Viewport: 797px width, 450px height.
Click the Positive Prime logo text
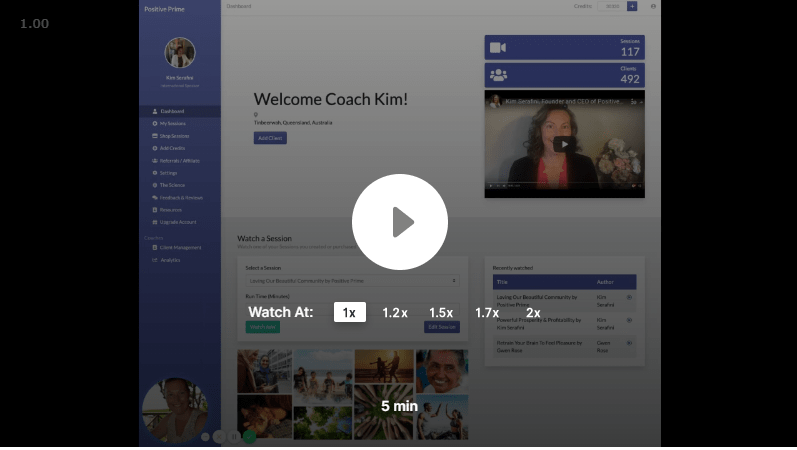tap(164, 9)
